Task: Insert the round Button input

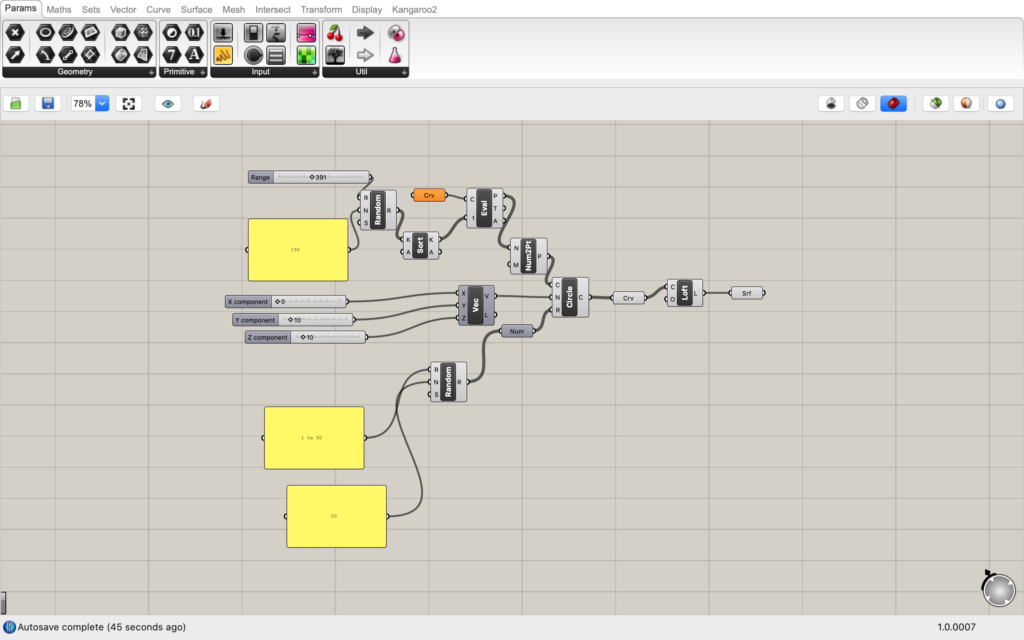Action: tap(253, 55)
